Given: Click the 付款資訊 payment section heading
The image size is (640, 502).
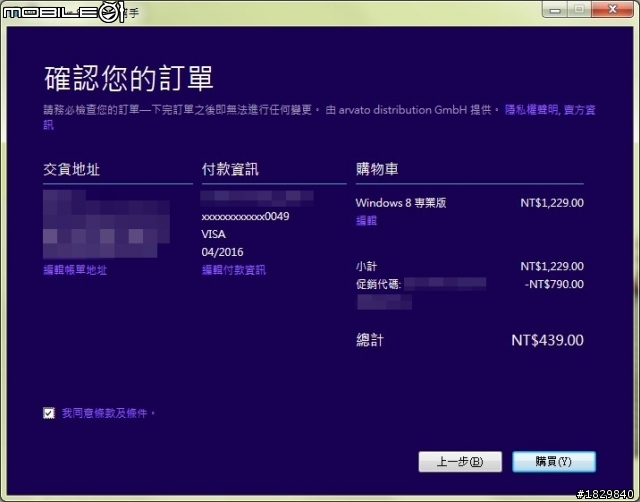Looking at the screenshot, I should click(x=230, y=169).
